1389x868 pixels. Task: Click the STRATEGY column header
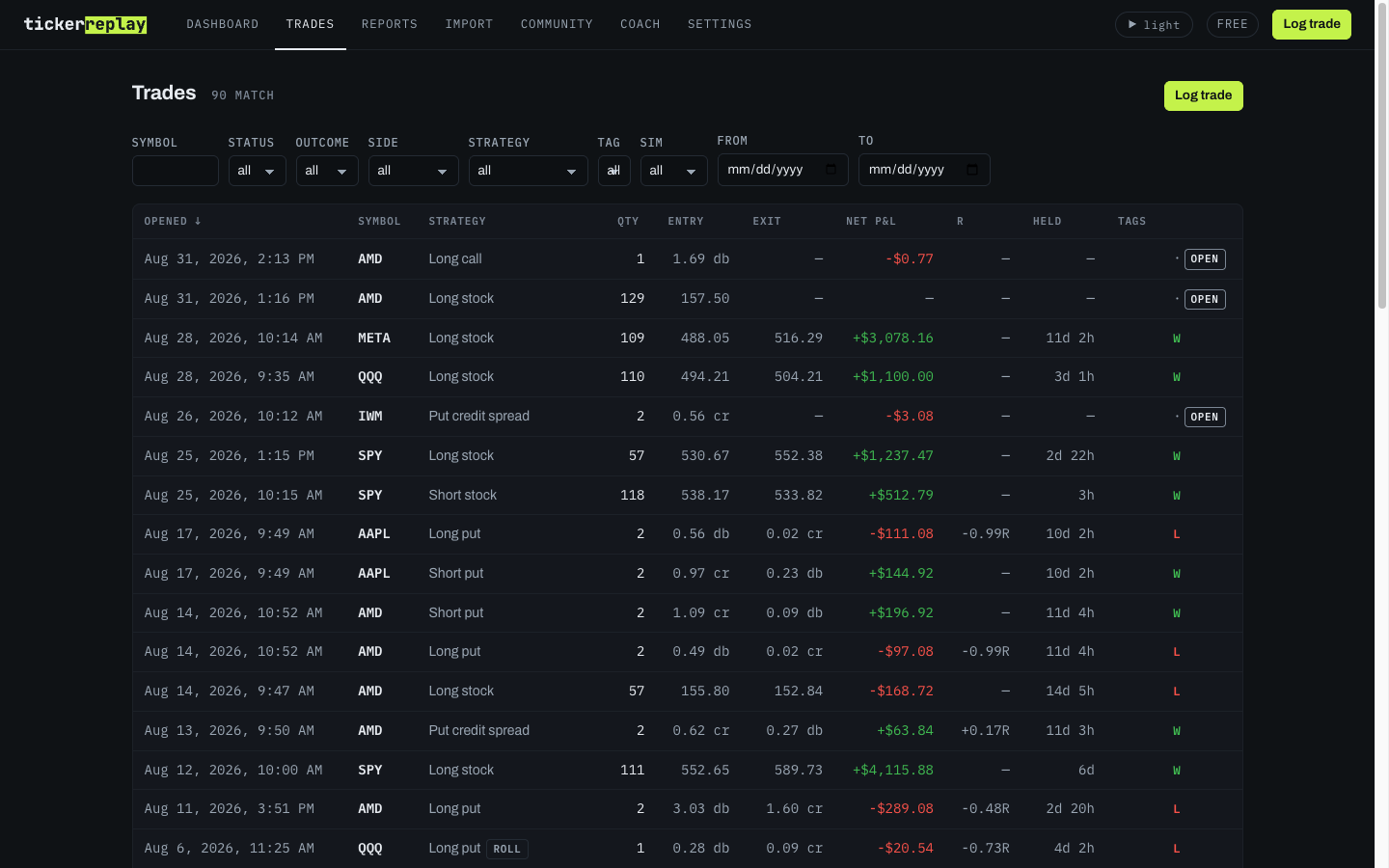coord(457,221)
